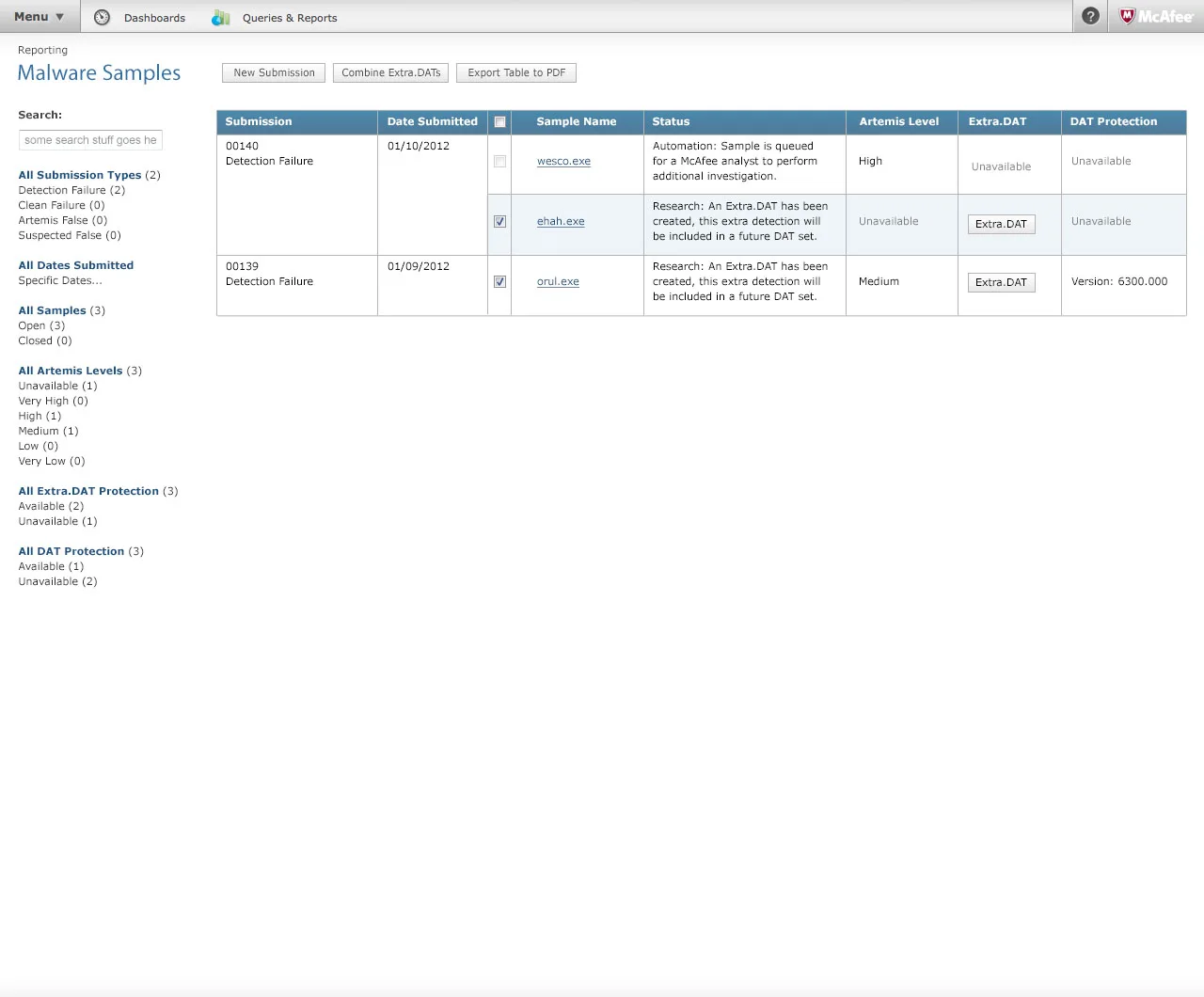
Task: Uncheck the orul.exe row checkbox
Action: pyautogui.click(x=499, y=281)
